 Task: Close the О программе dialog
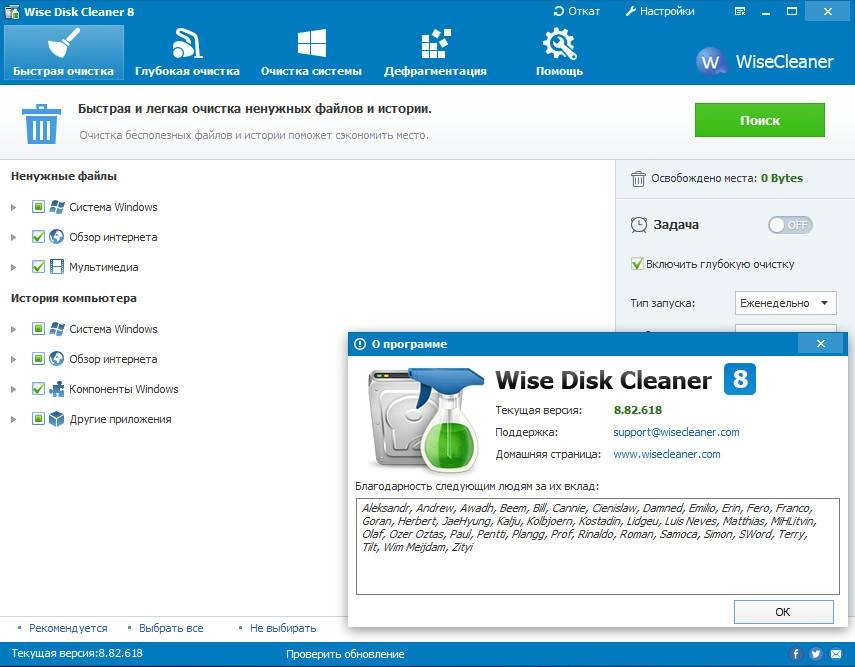(821, 344)
